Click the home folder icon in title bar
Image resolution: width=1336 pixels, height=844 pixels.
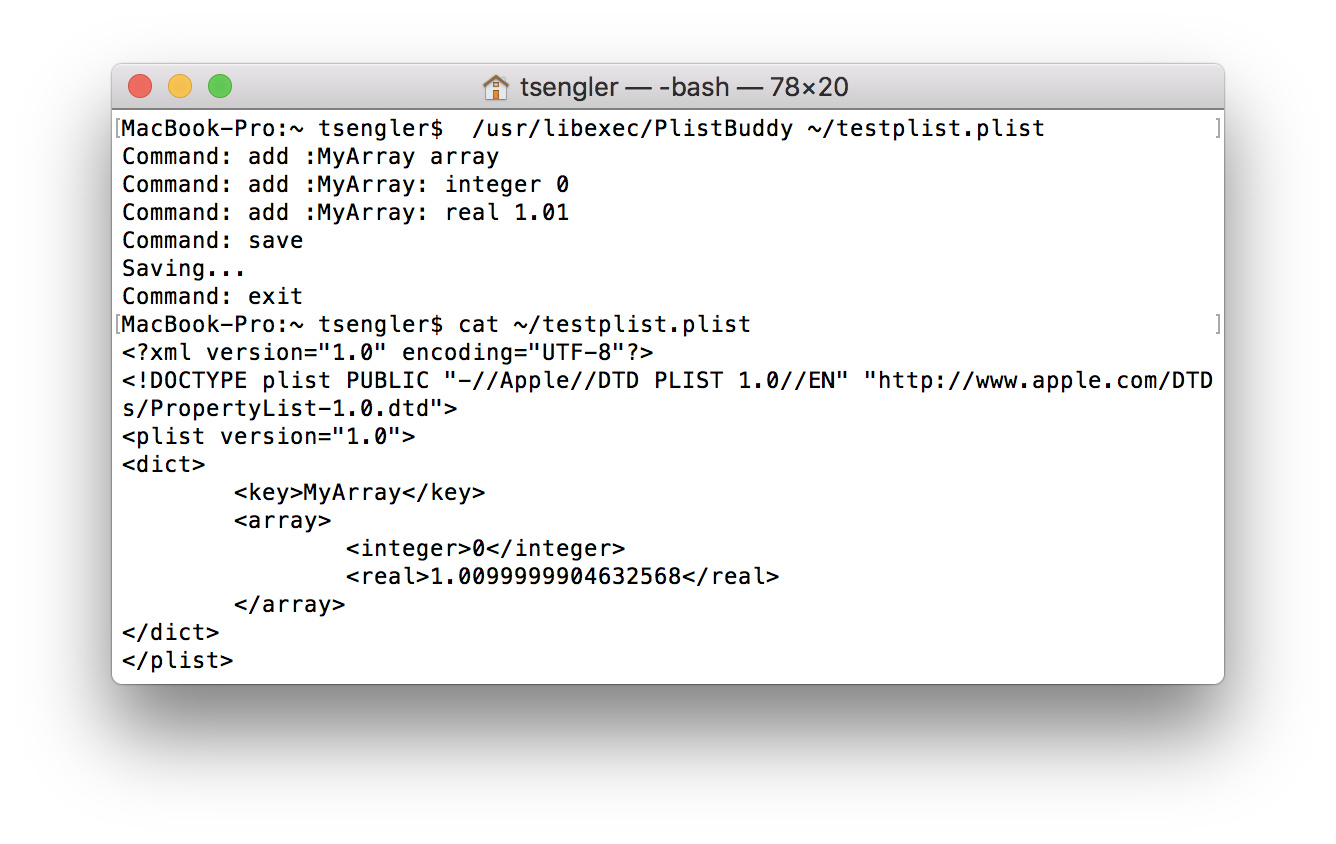(x=495, y=87)
